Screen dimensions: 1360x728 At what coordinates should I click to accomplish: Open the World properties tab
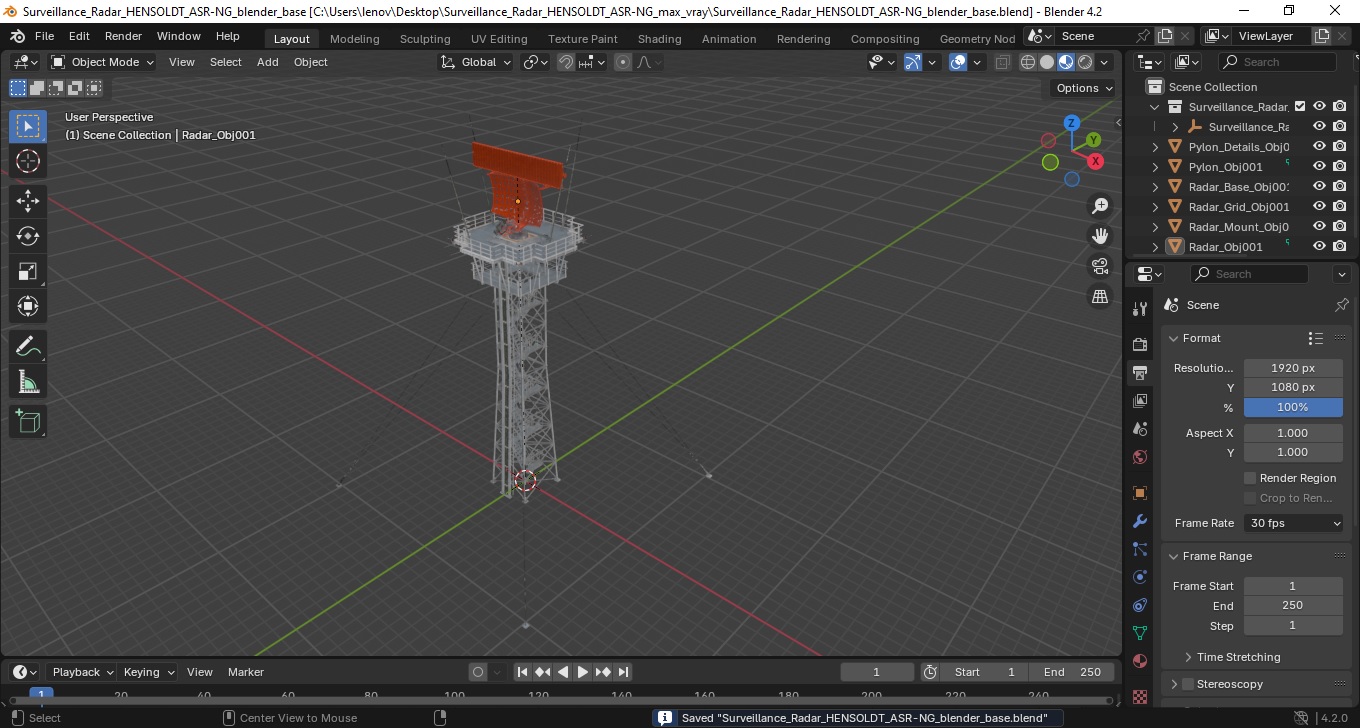point(1139,457)
